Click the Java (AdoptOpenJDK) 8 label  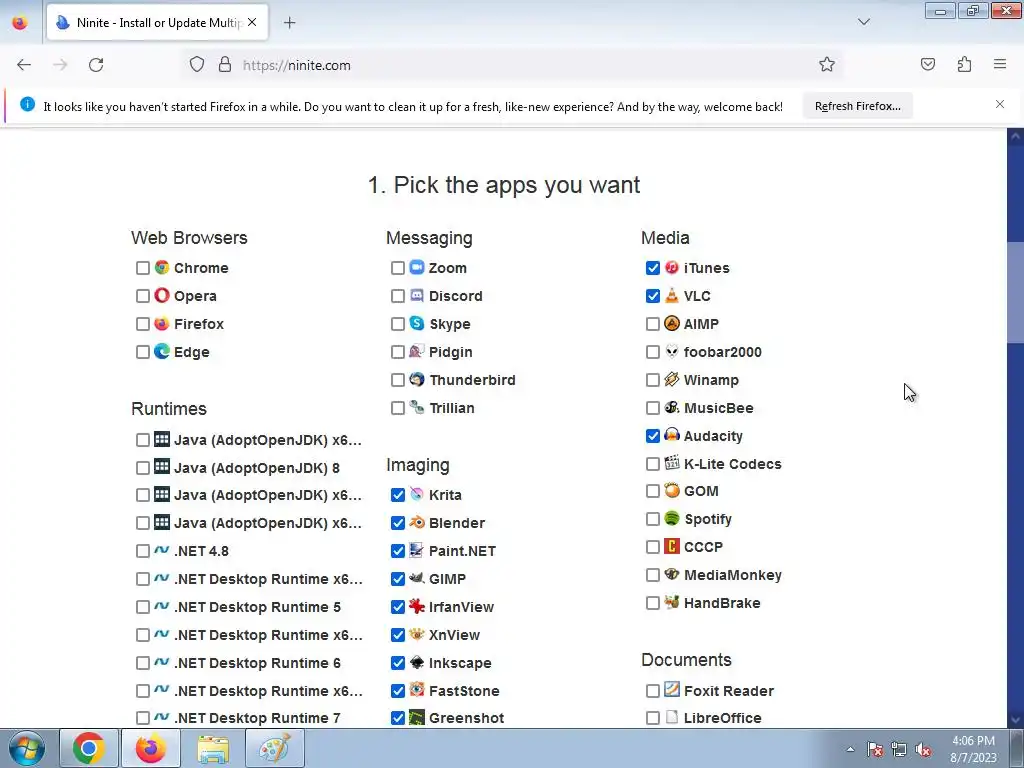coord(257,468)
